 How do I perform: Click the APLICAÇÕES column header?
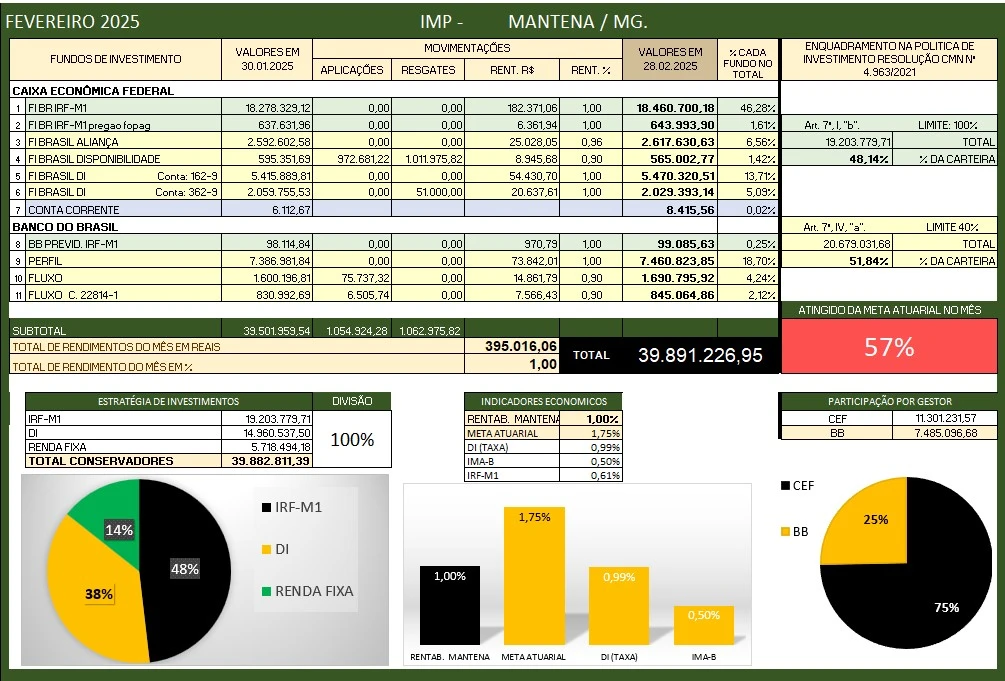tap(351, 70)
